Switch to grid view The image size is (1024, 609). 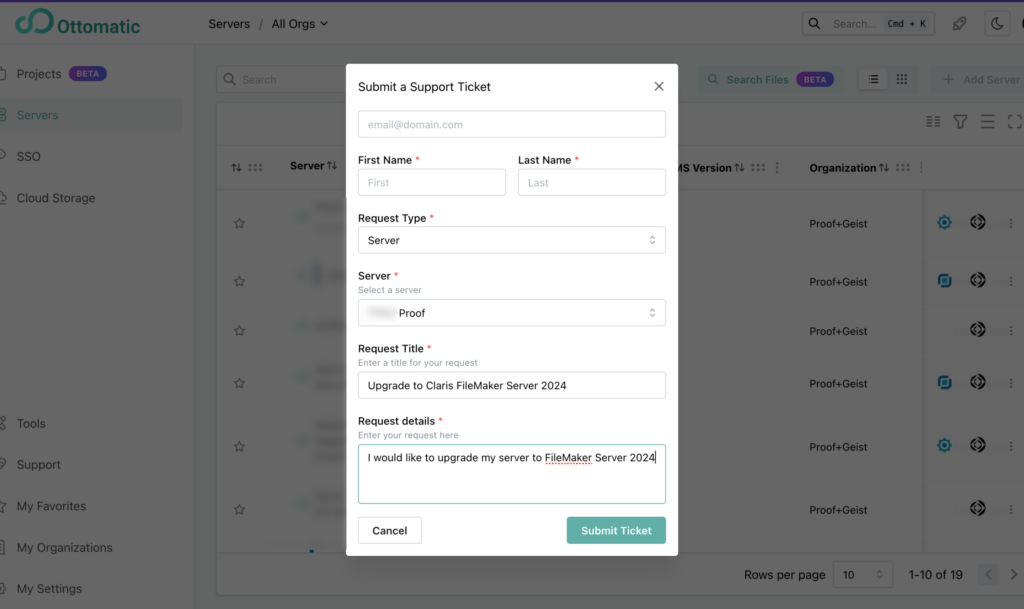[902, 80]
